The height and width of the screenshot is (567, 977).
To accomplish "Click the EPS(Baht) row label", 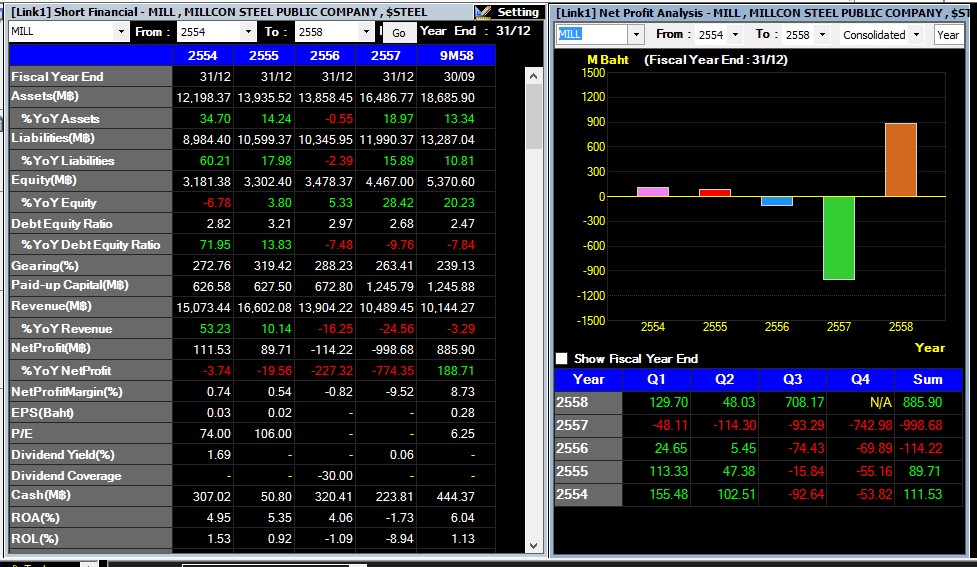I will 91,412.
